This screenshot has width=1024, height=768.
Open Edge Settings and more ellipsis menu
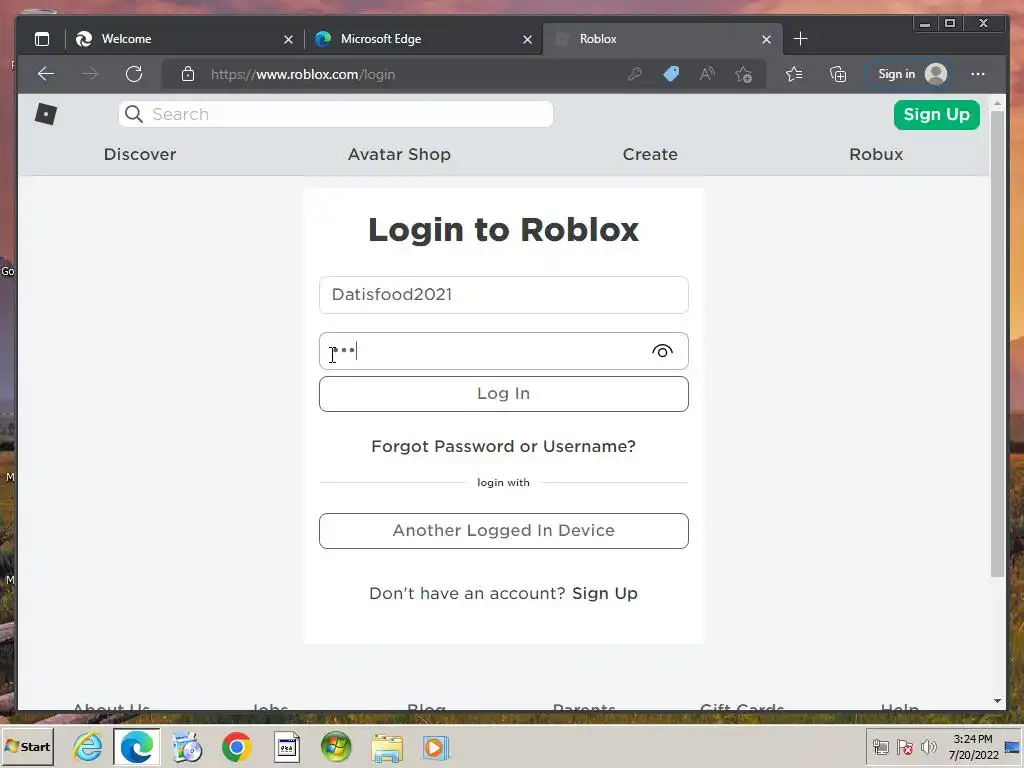click(x=978, y=74)
